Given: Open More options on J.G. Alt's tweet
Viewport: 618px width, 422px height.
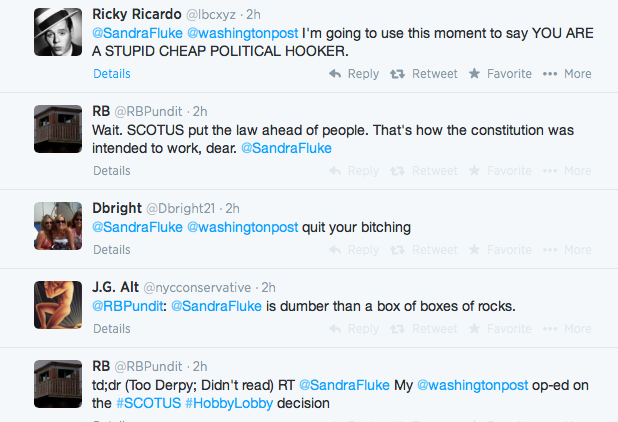Looking at the screenshot, I should pos(567,329).
